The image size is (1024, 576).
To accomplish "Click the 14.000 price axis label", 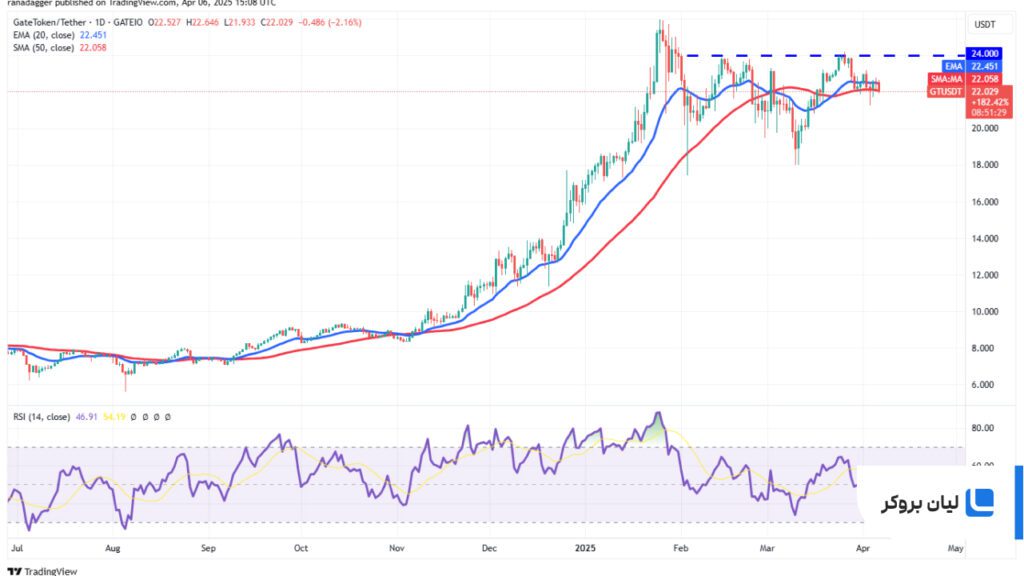I will [985, 238].
